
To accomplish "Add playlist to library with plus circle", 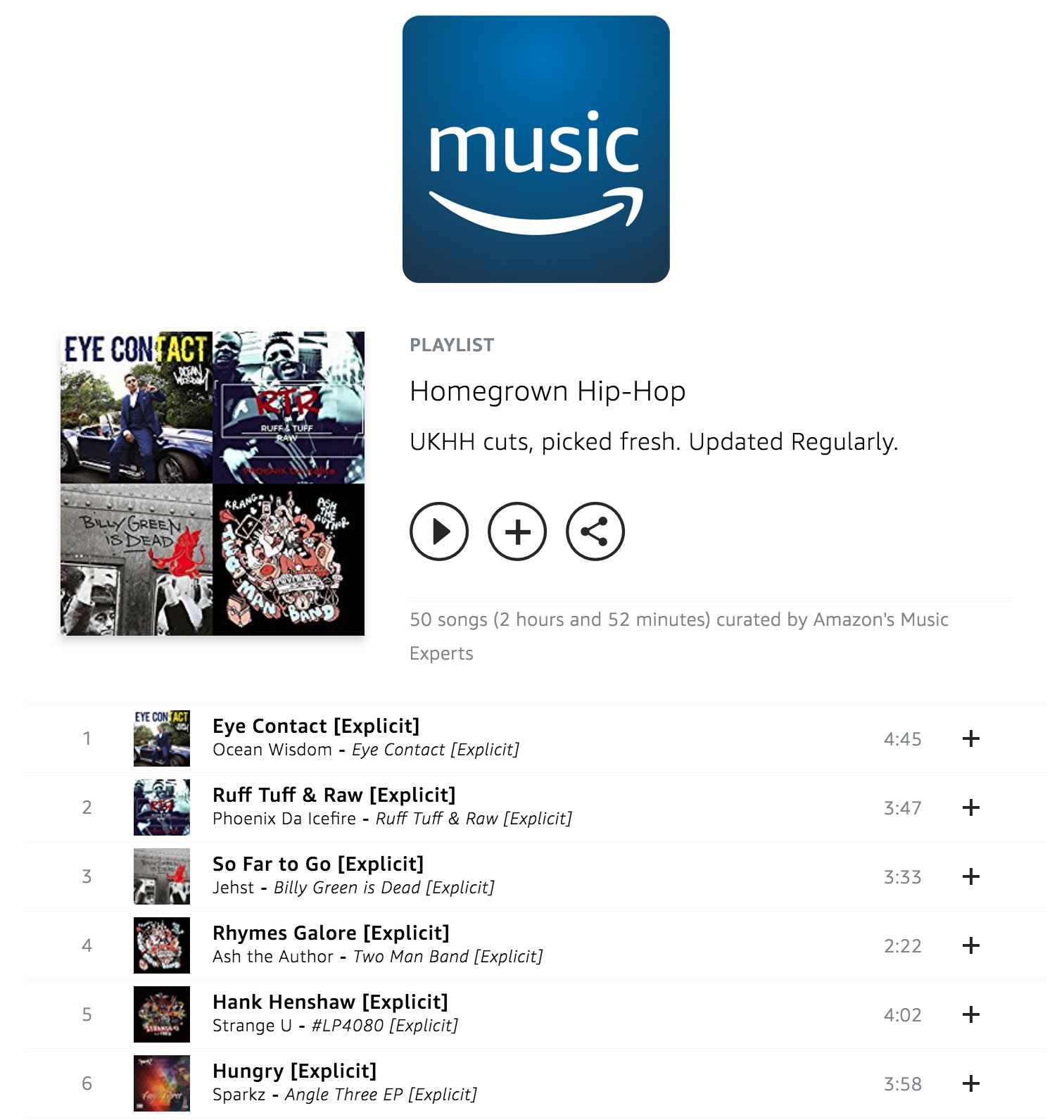I will point(517,531).
